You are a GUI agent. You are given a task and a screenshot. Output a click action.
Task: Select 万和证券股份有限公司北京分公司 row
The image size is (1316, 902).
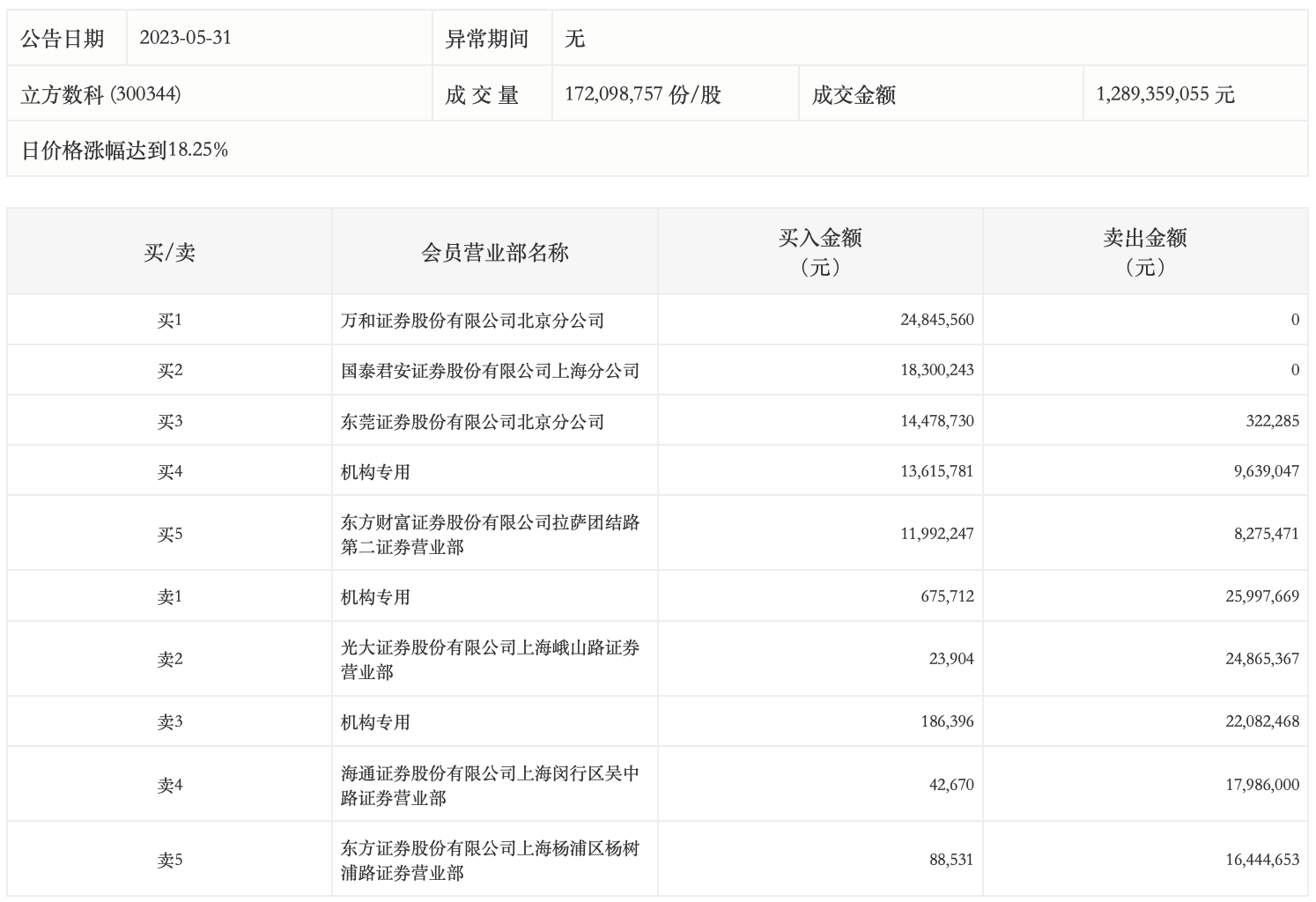point(472,321)
